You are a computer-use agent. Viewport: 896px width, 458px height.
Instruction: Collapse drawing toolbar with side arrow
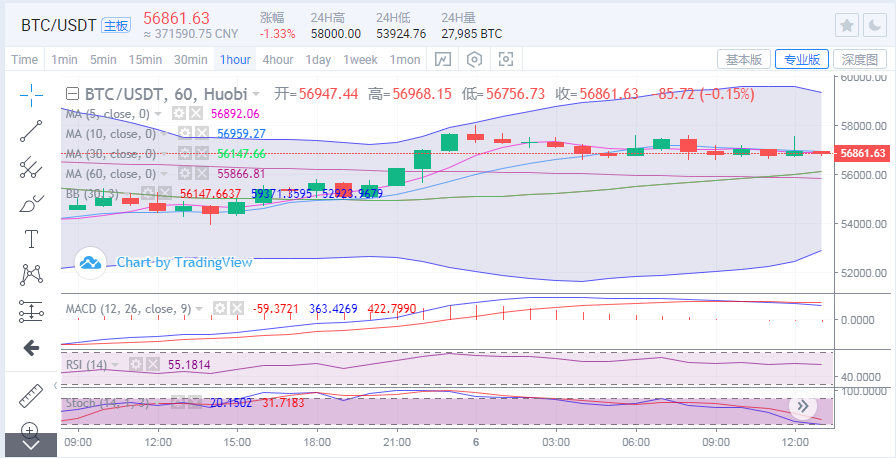click(x=56, y=385)
